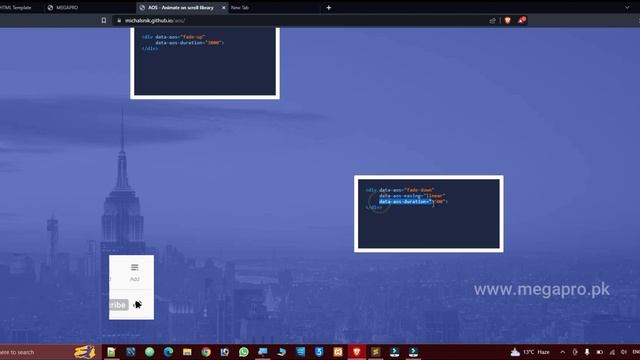Switch to the HTML Template tab

point(18,7)
